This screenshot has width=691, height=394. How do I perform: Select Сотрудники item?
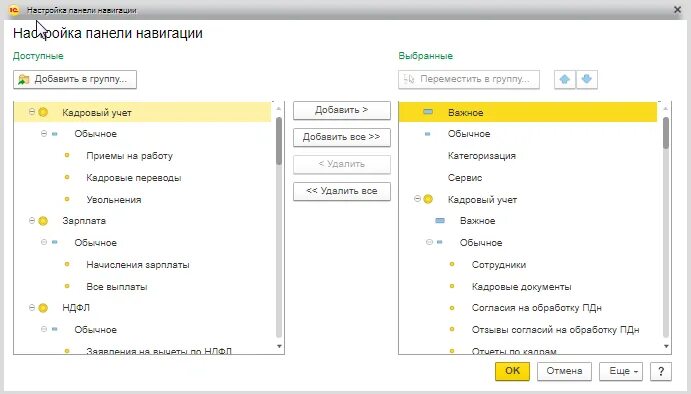pos(499,265)
